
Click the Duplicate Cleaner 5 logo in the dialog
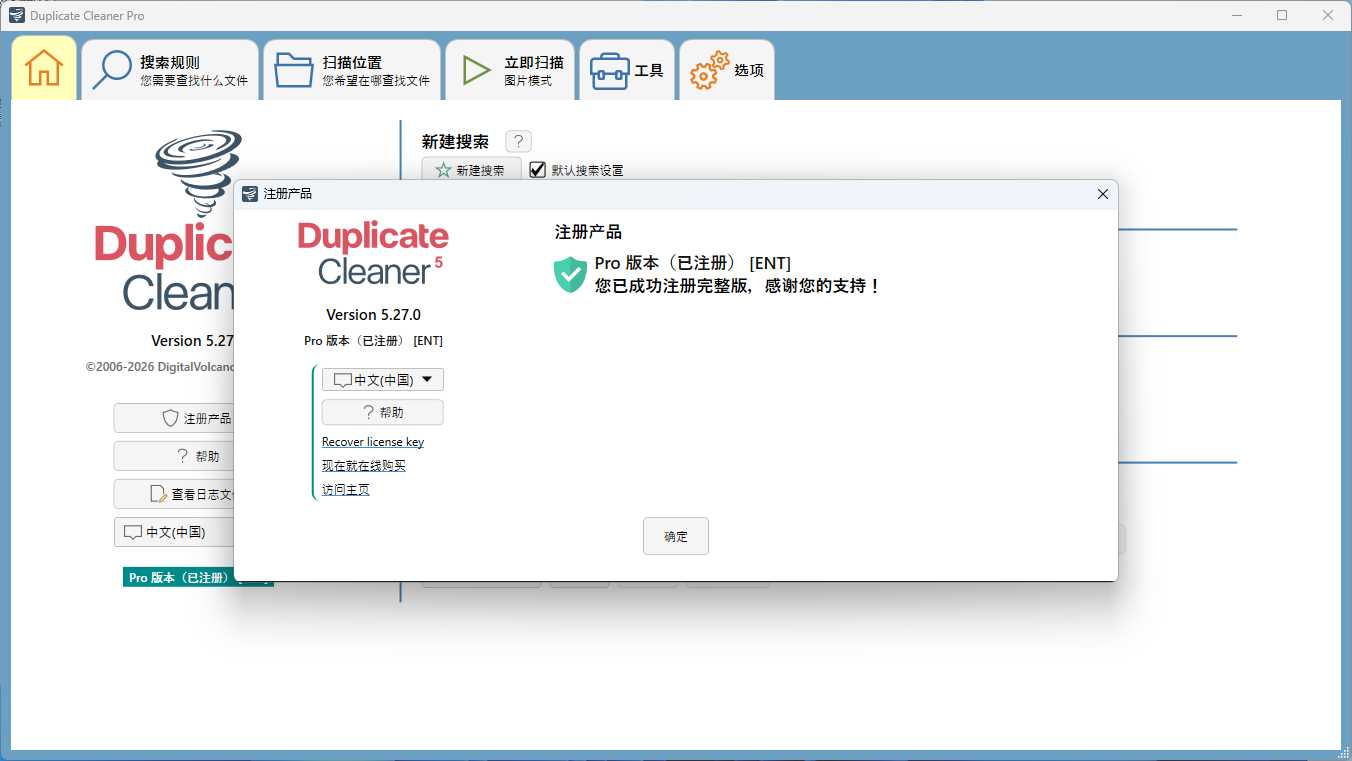click(x=373, y=252)
